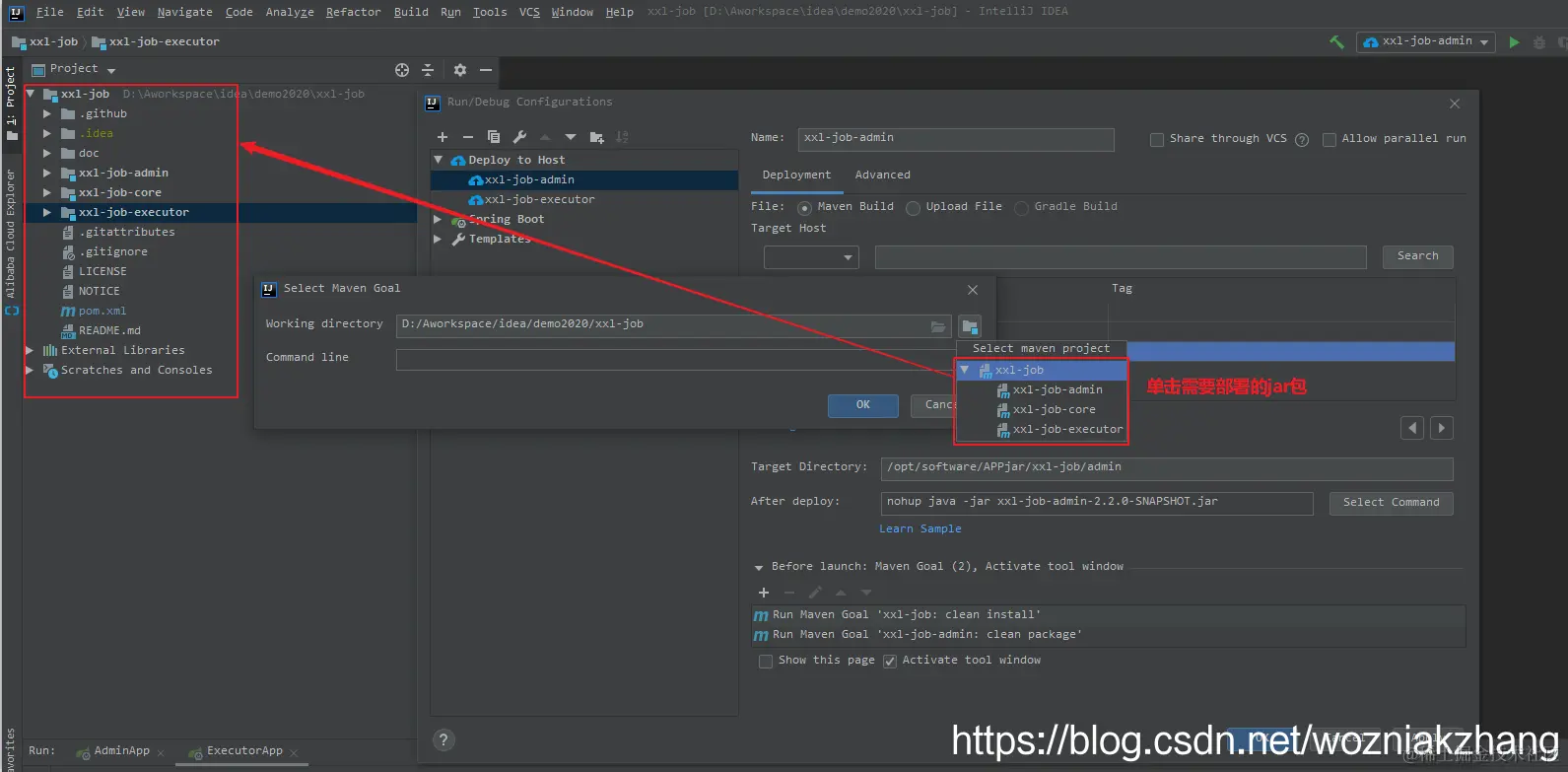
Task: Open the VCS menu
Action: 529,12
